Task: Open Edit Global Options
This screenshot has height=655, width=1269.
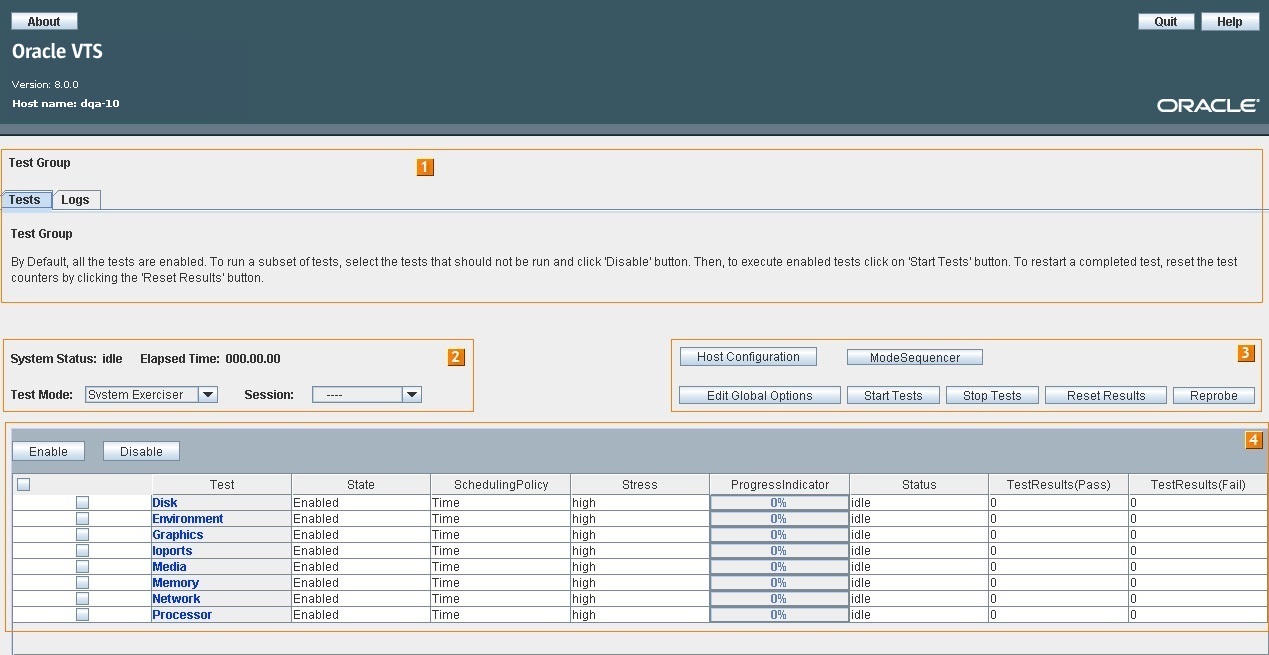Action: pos(760,395)
